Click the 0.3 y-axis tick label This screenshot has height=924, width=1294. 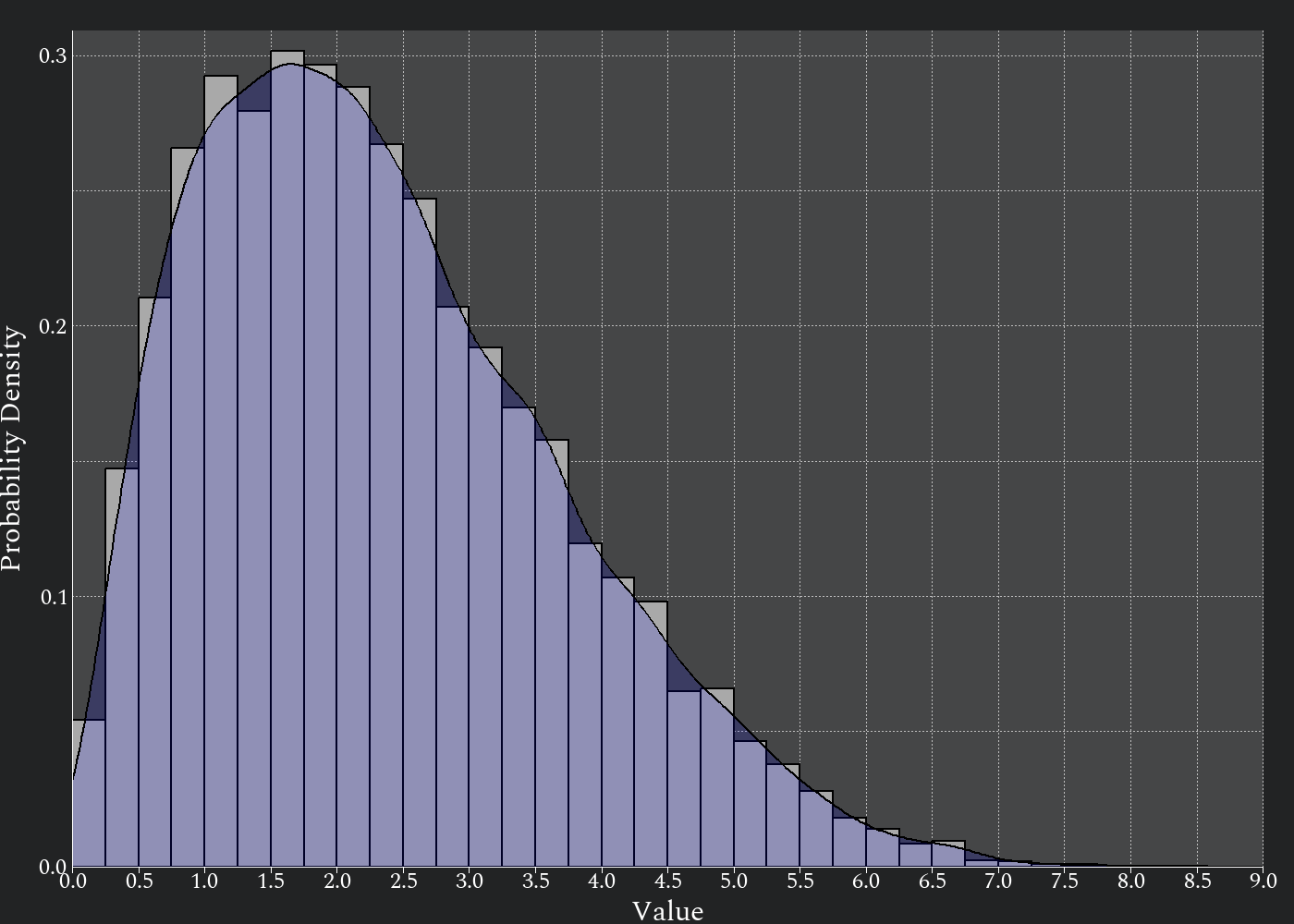[53, 56]
